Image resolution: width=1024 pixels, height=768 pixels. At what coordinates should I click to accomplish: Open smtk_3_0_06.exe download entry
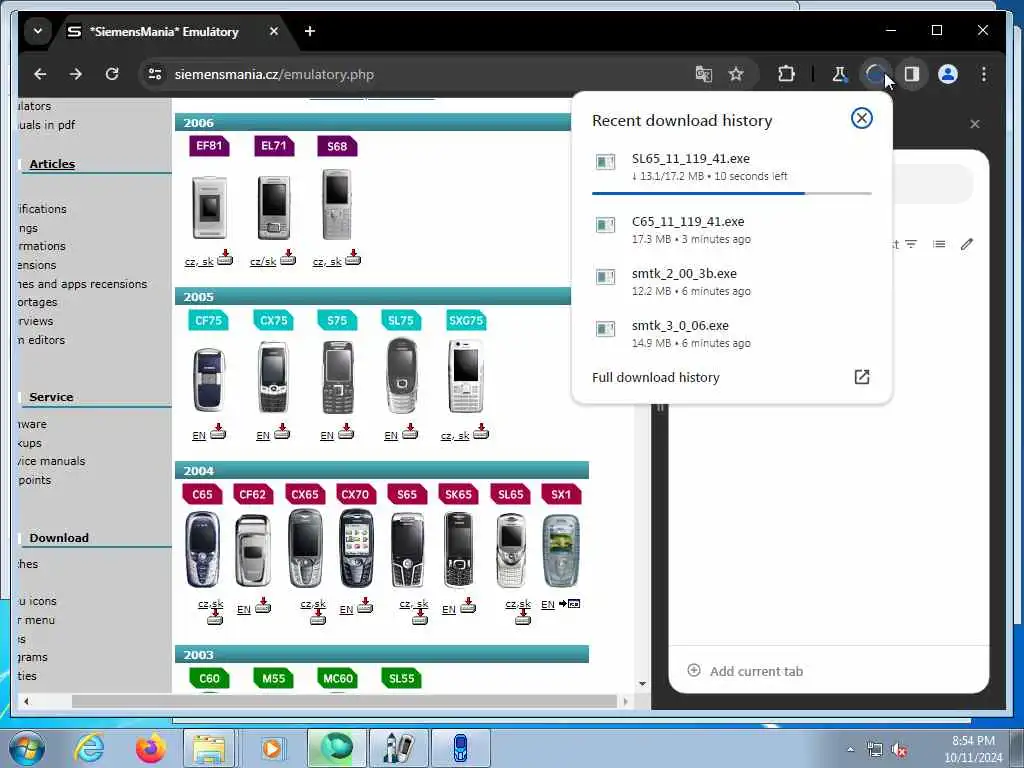(731, 334)
